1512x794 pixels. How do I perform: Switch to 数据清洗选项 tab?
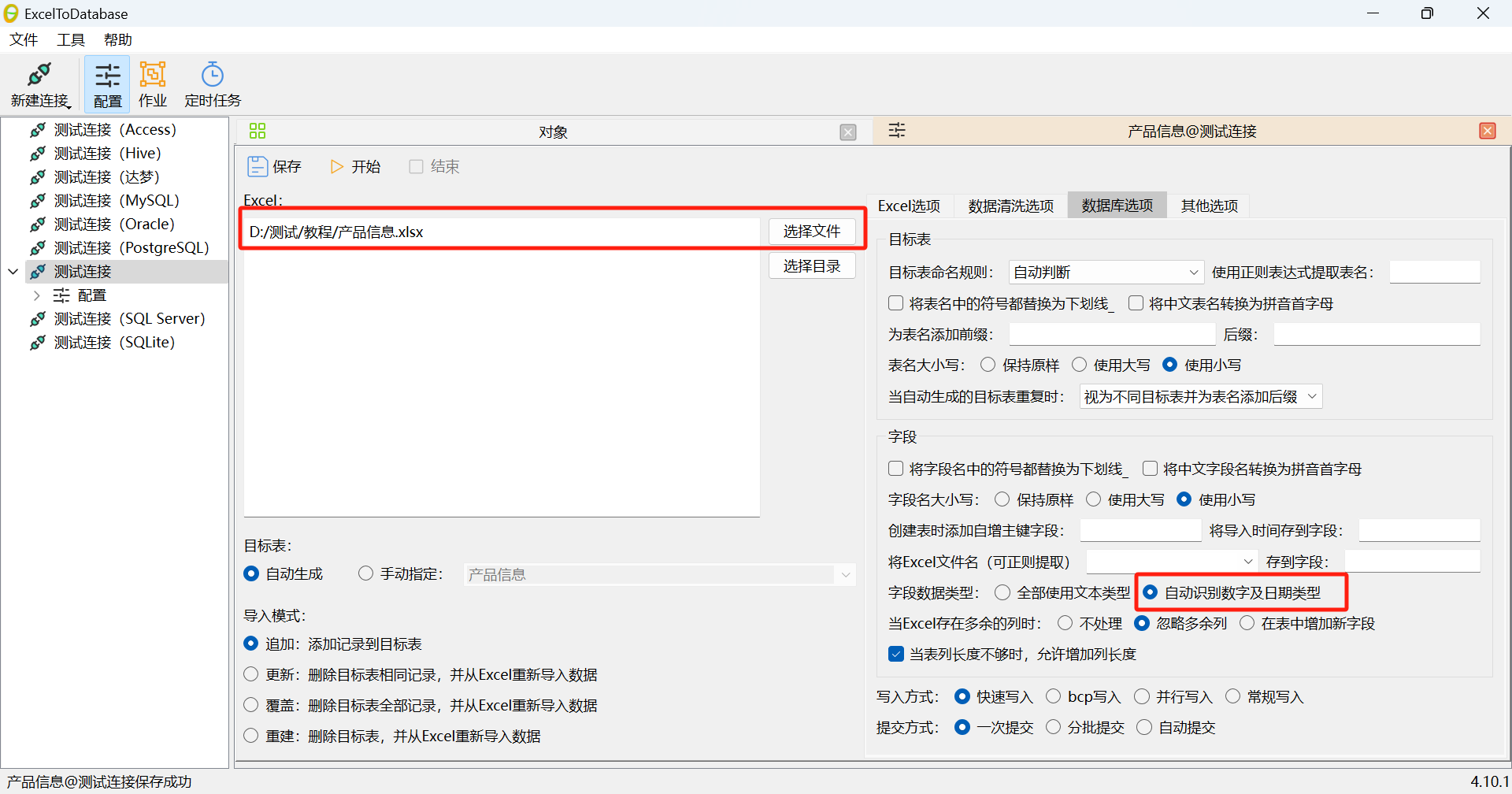click(1011, 206)
